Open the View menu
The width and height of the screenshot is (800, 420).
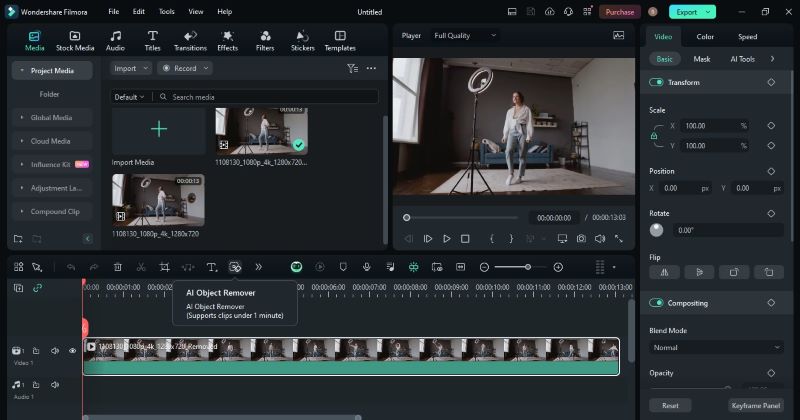195,11
